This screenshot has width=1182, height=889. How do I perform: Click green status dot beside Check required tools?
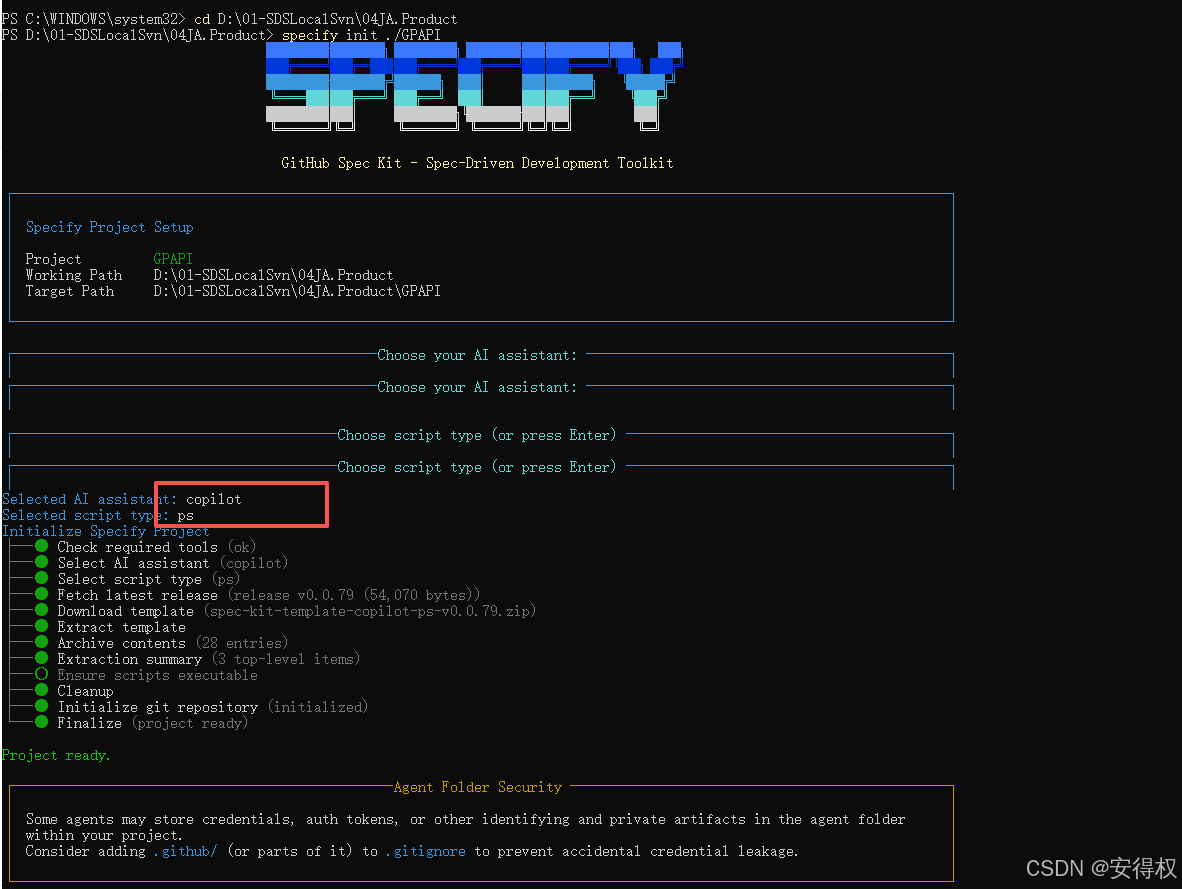tap(41, 546)
